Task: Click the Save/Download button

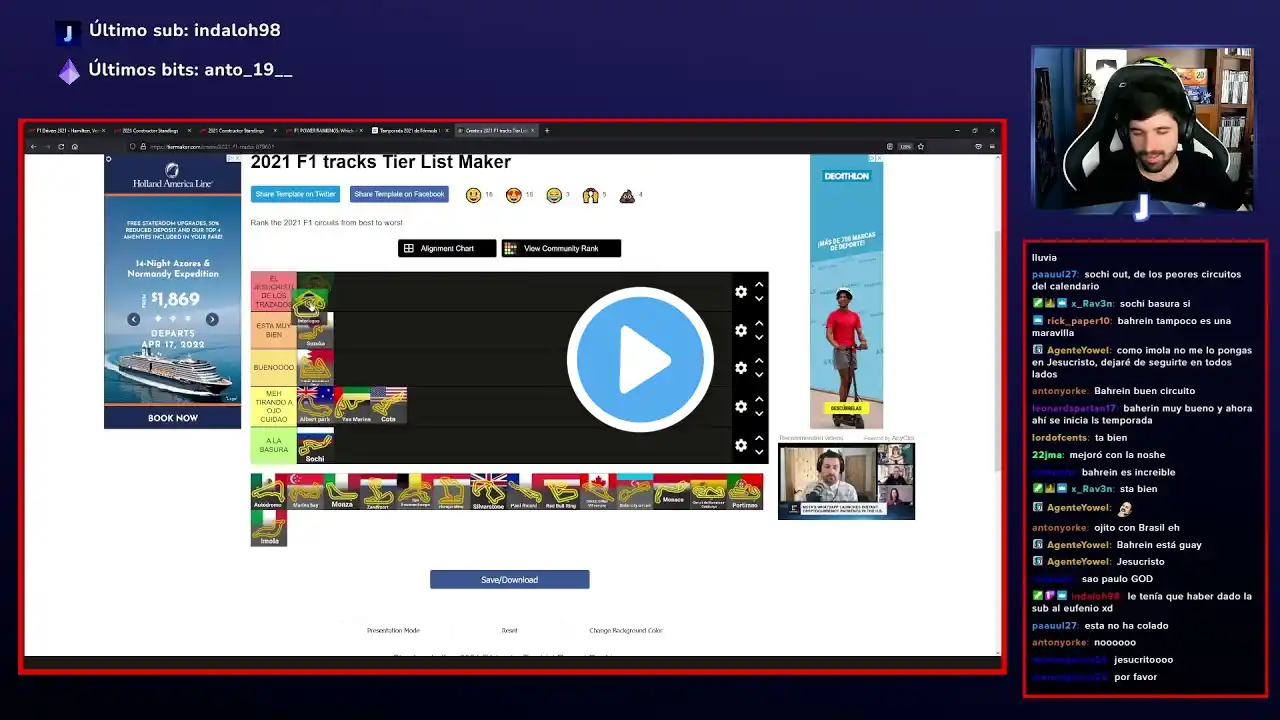Action: coord(510,580)
